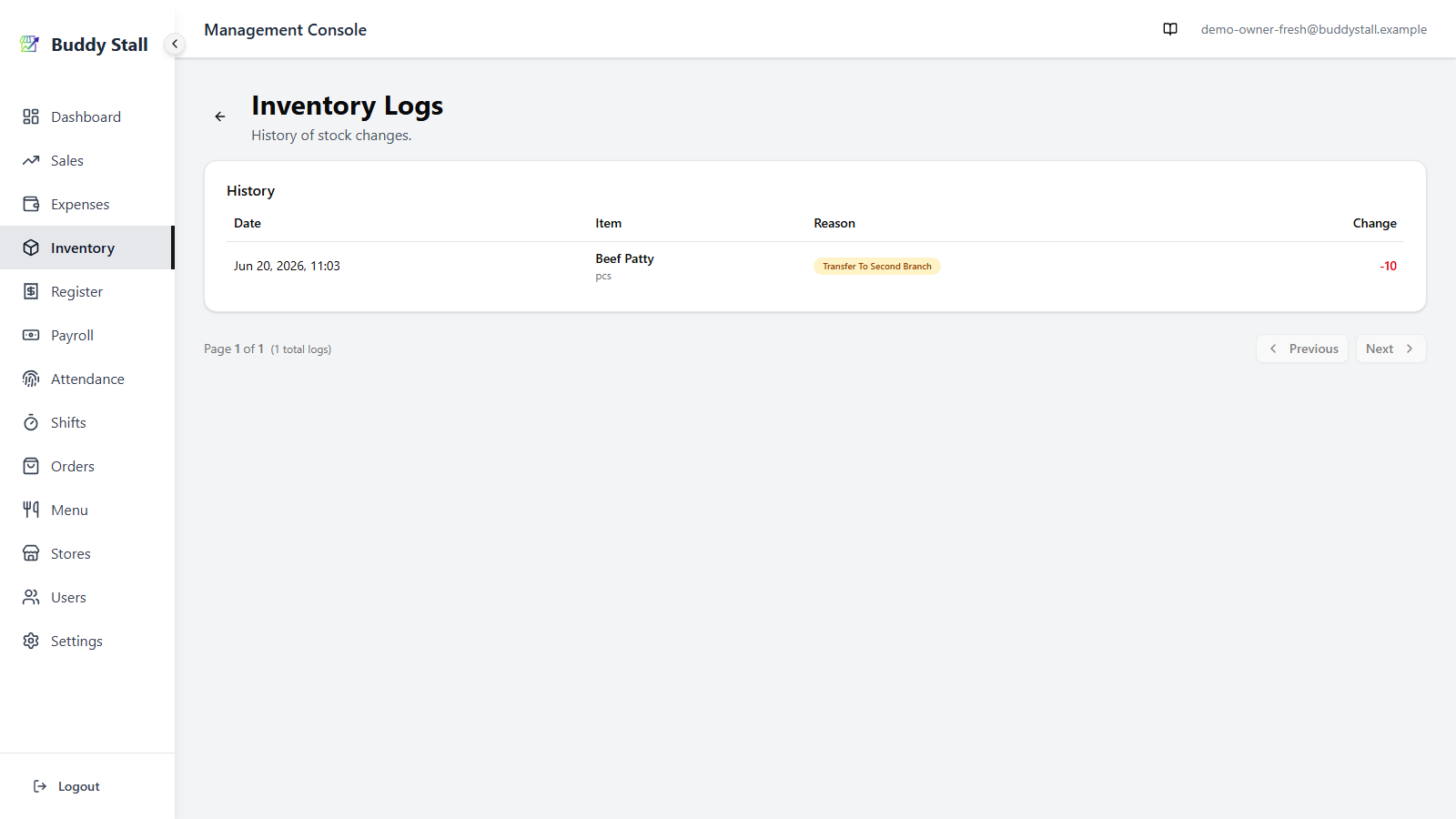The width and height of the screenshot is (1456, 819).
Task: Go to the Shifts page
Action: click(87, 422)
